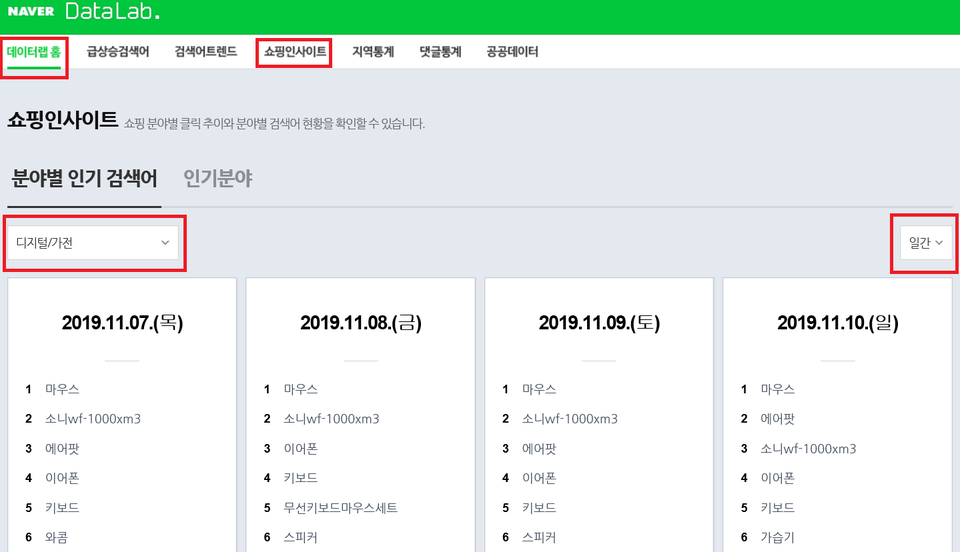Click 소니wf-1000xm3 under 2019.11.09.(토)

[569, 419]
